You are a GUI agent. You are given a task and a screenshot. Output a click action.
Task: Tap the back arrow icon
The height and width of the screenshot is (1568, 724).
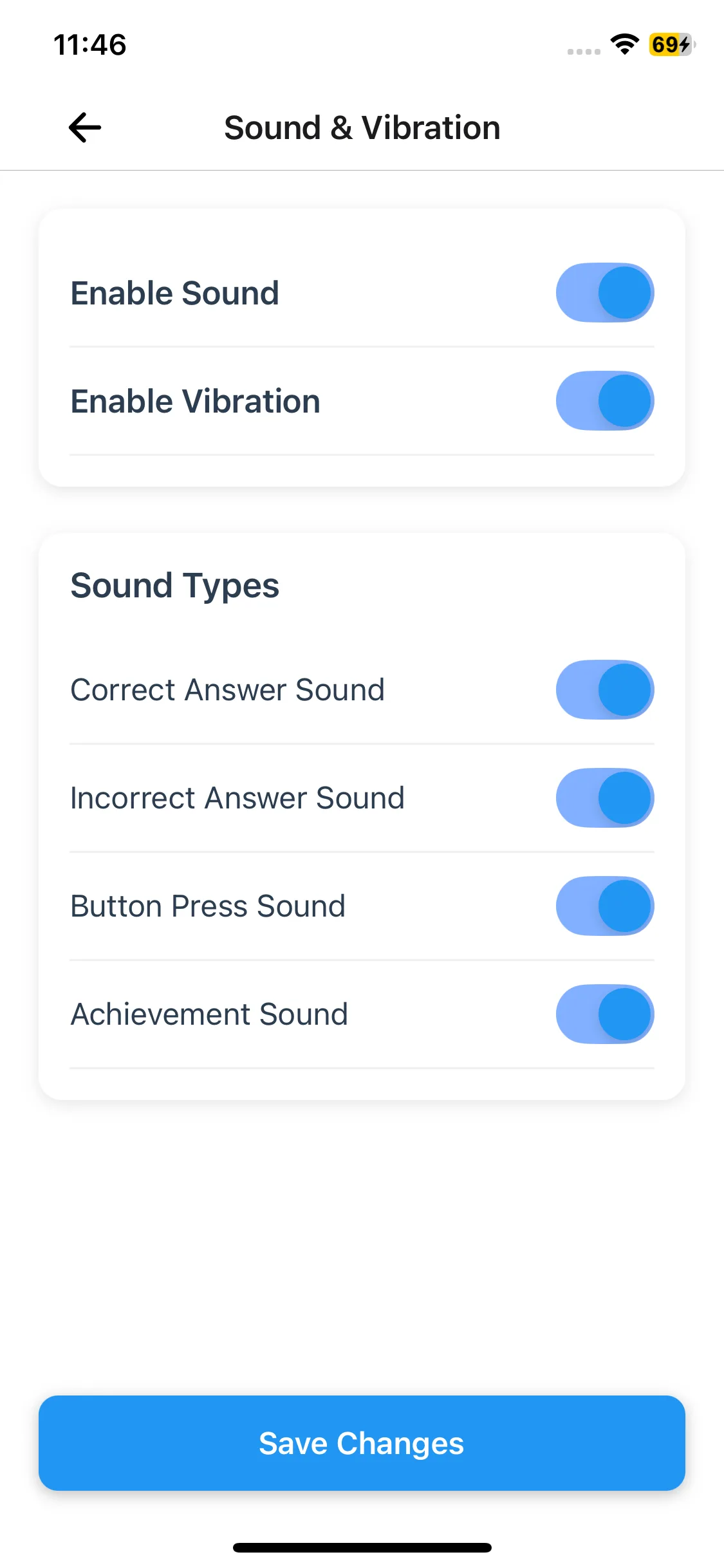(x=85, y=127)
